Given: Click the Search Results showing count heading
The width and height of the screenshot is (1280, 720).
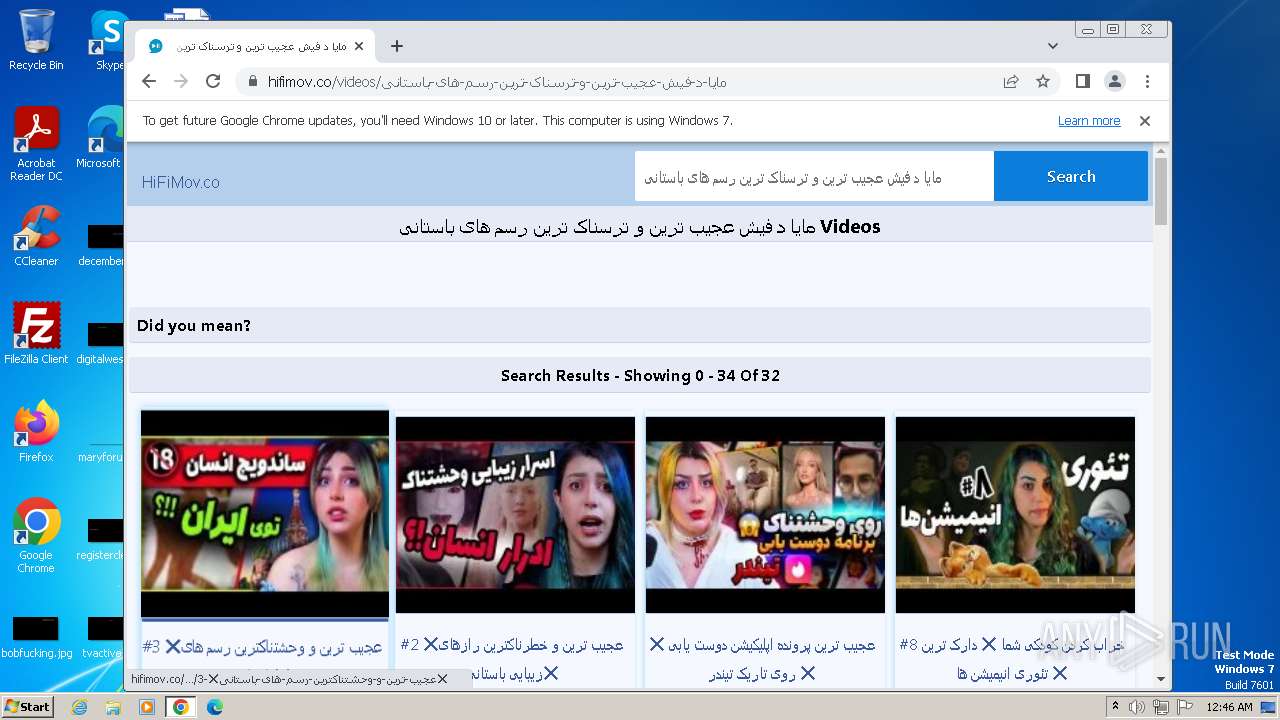Looking at the screenshot, I should pyautogui.click(x=640, y=376).
